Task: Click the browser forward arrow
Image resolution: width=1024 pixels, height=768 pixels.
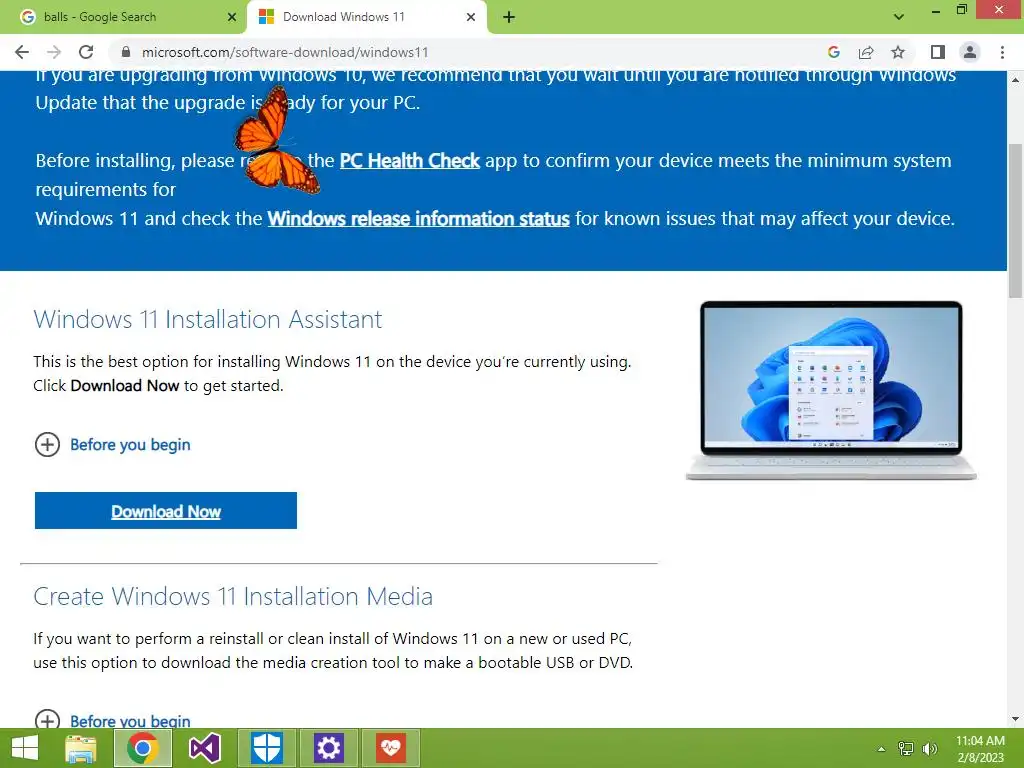Action: coord(54,52)
